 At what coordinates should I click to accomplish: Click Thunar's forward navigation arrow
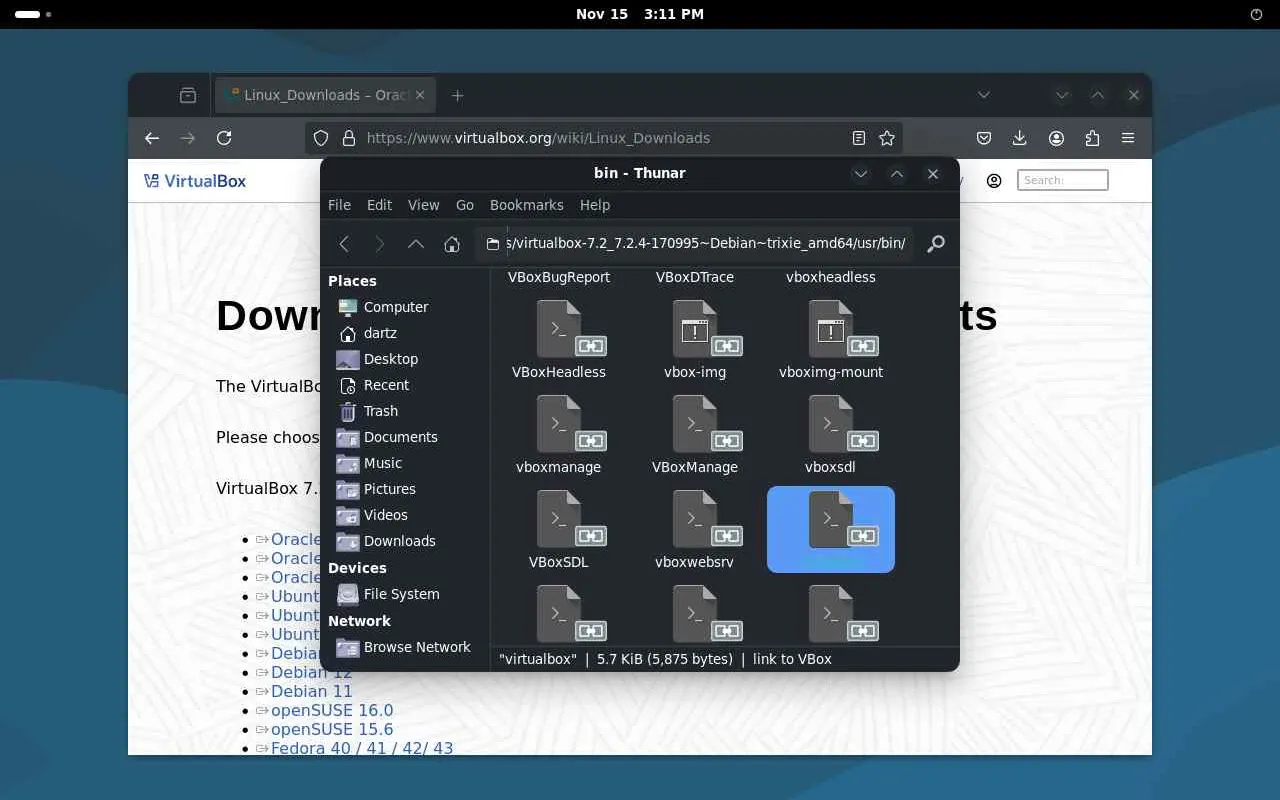click(x=380, y=244)
